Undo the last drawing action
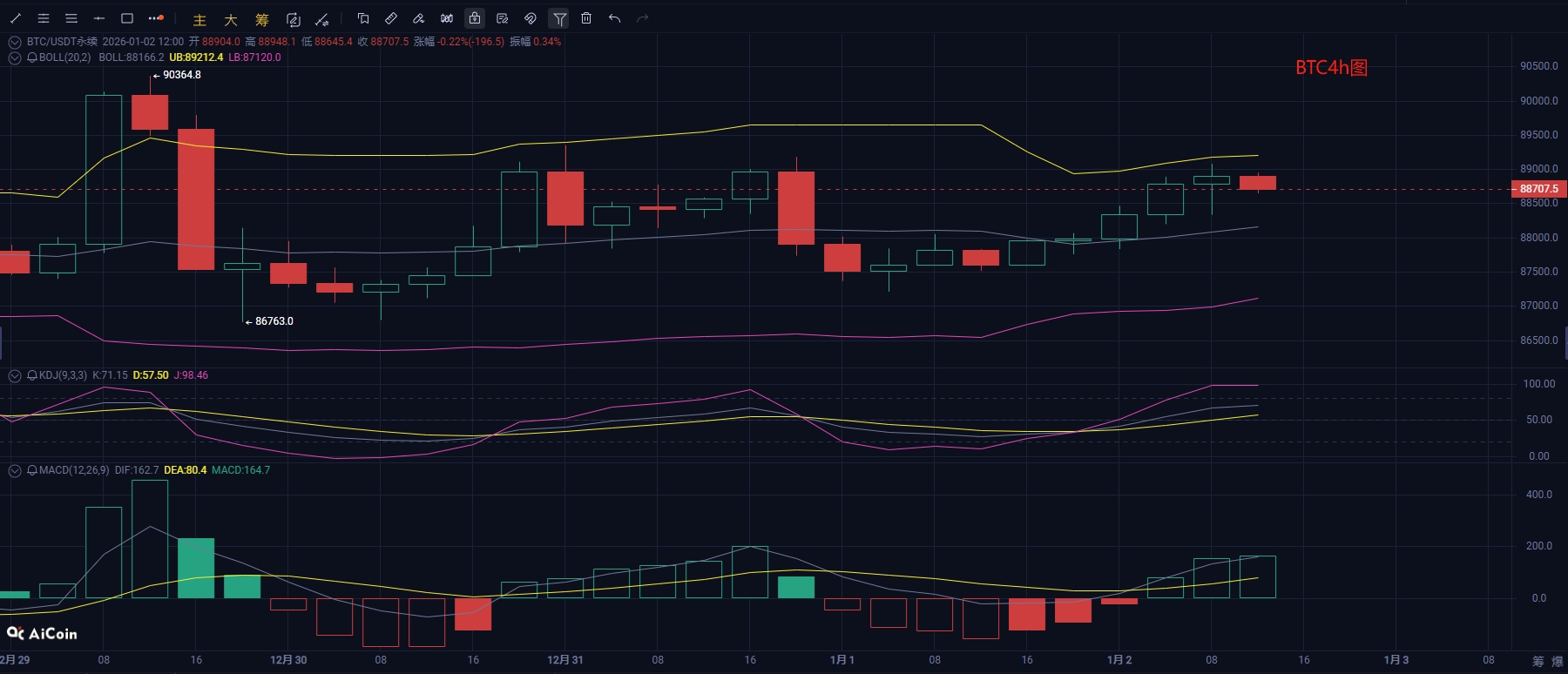The height and width of the screenshot is (674, 1568). point(614,18)
